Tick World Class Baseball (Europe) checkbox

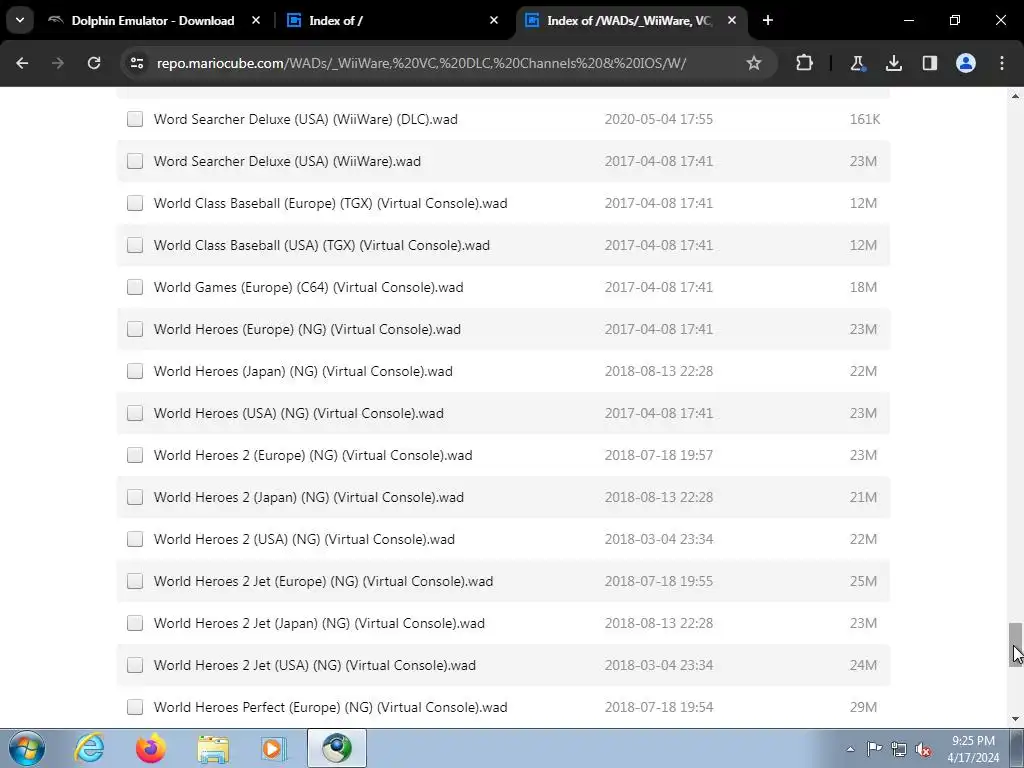135,203
